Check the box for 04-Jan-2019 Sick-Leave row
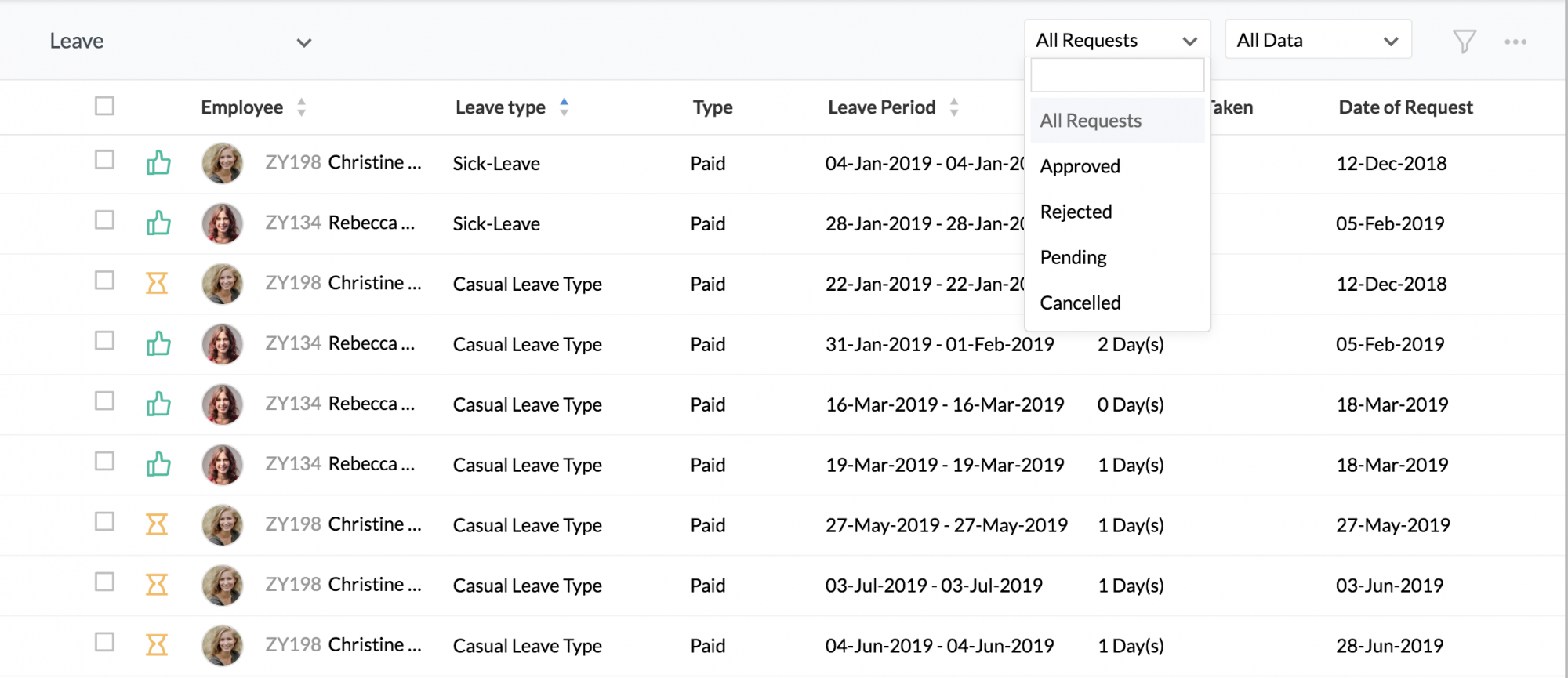Viewport: 1568px width, 678px height. (x=104, y=160)
